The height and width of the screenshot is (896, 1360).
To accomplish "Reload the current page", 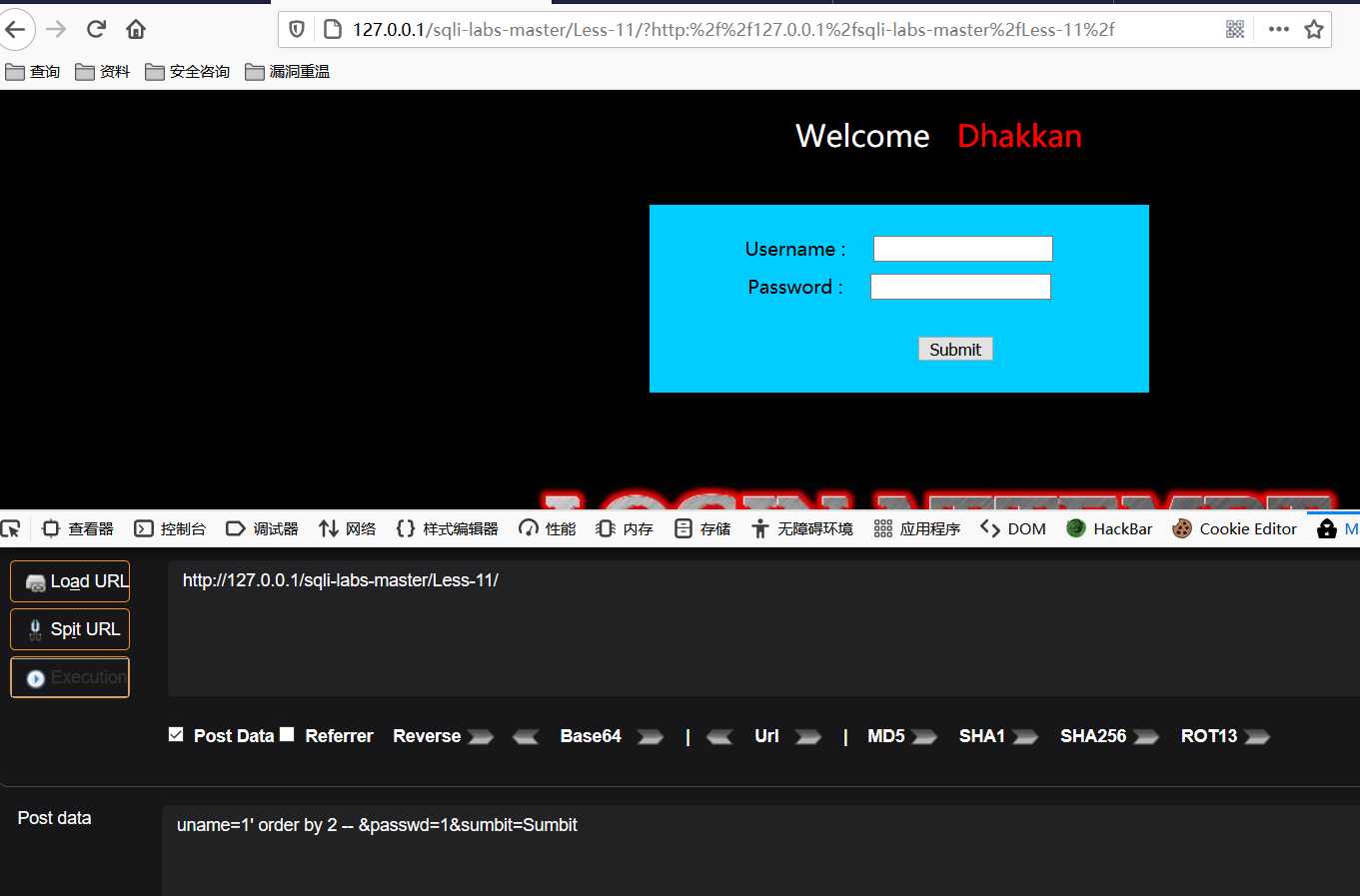I will tap(96, 29).
